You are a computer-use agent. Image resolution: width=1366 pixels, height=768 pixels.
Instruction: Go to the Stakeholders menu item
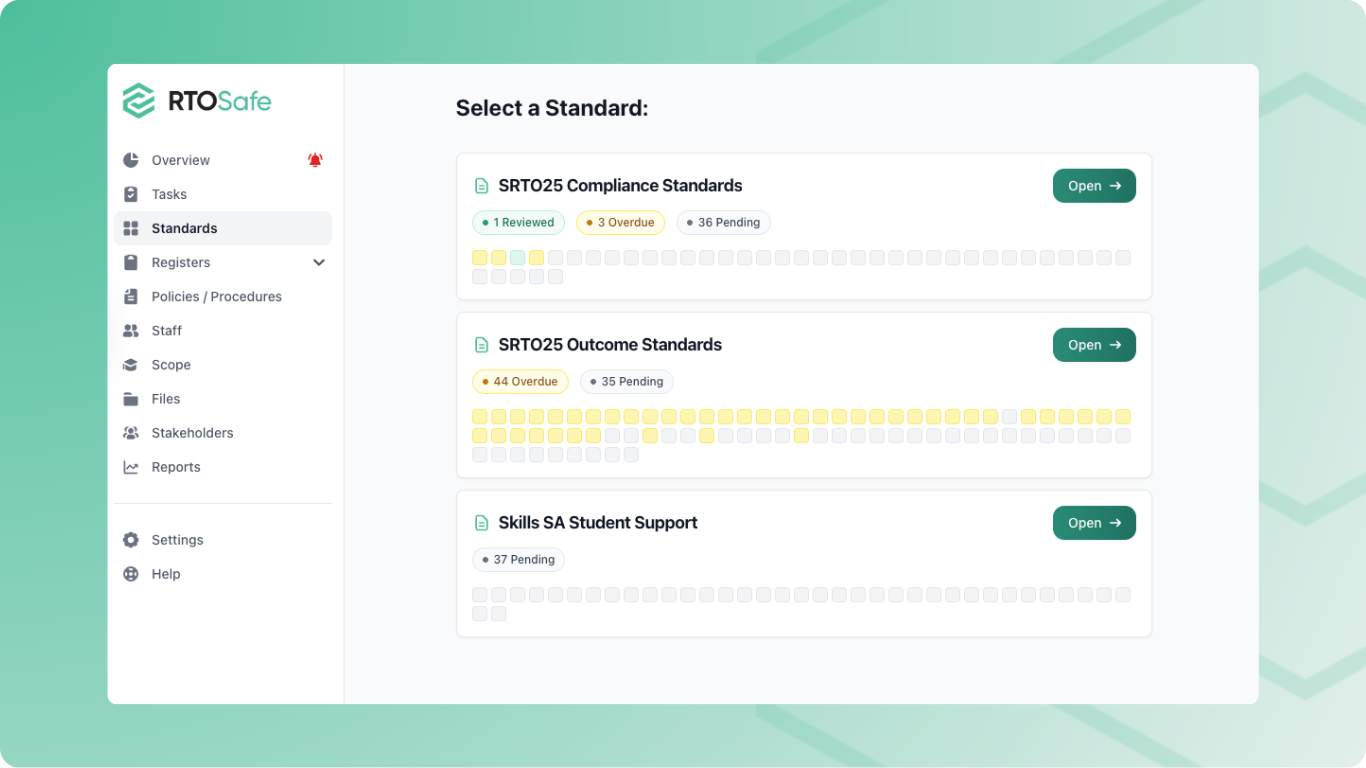(192, 433)
